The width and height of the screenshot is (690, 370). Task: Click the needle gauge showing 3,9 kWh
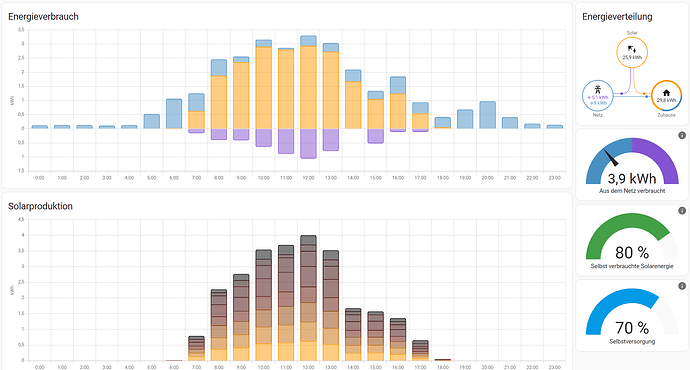(632, 161)
